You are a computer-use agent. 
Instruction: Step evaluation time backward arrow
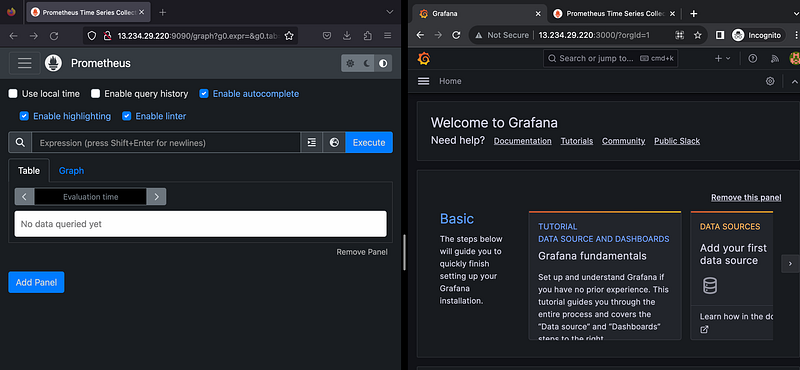(24, 197)
